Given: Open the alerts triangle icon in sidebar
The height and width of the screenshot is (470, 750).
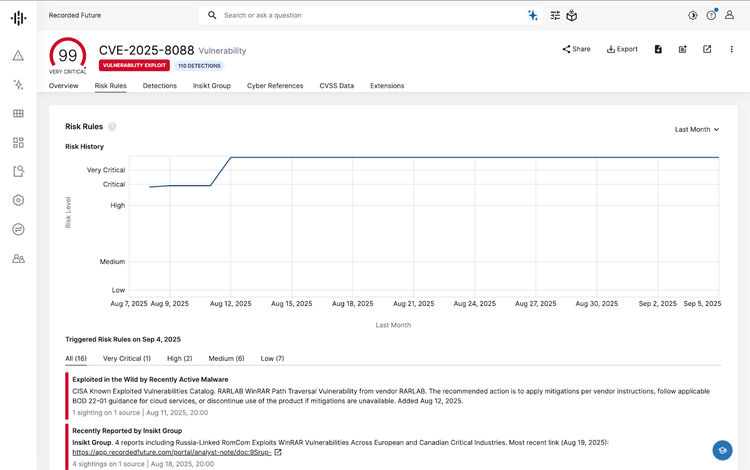Looking at the screenshot, I should point(18,56).
